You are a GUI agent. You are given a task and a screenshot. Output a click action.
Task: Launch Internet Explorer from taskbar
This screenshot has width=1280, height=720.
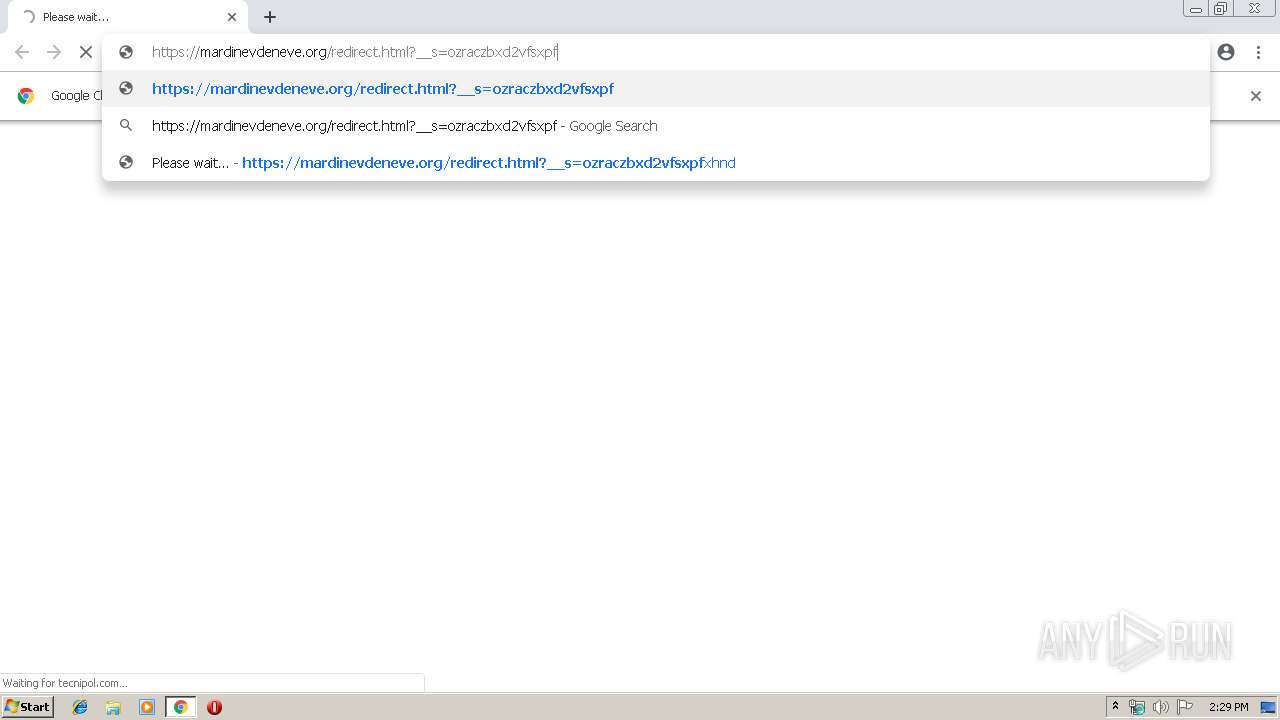click(80, 707)
